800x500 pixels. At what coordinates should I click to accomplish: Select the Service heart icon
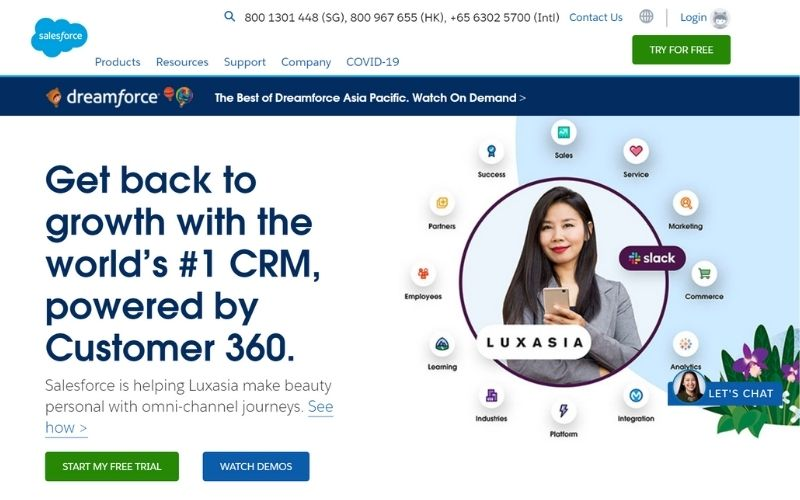(636, 151)
